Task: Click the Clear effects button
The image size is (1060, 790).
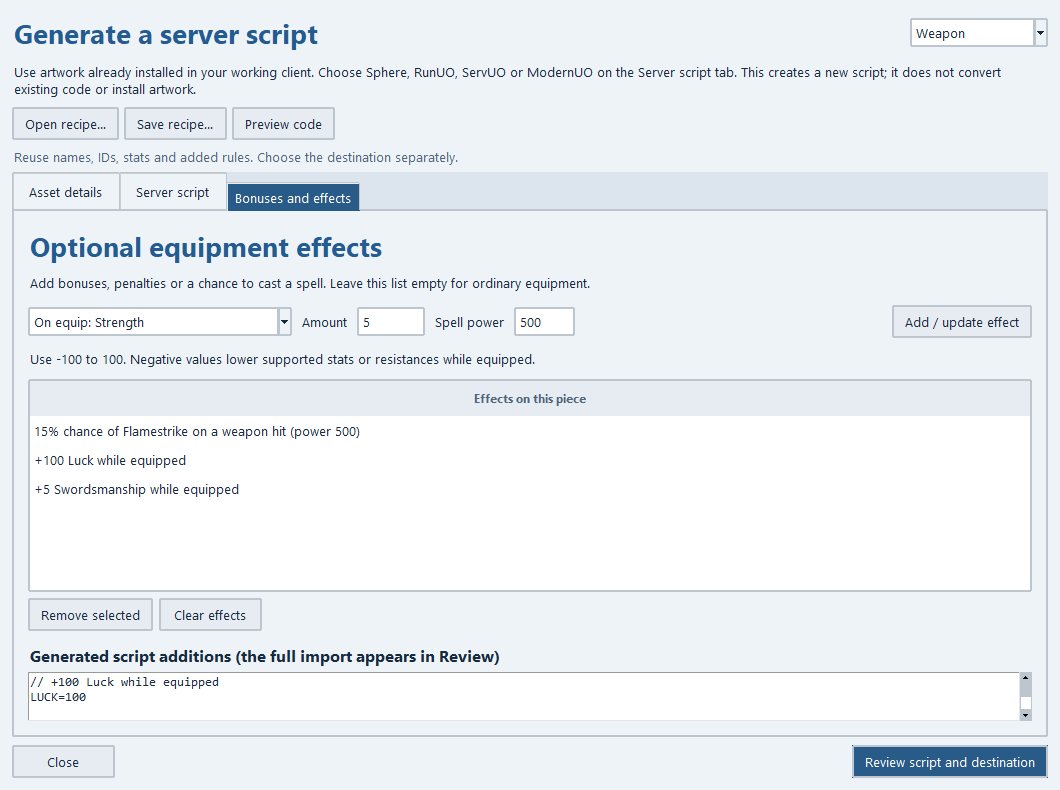Action: coord(210,615)
